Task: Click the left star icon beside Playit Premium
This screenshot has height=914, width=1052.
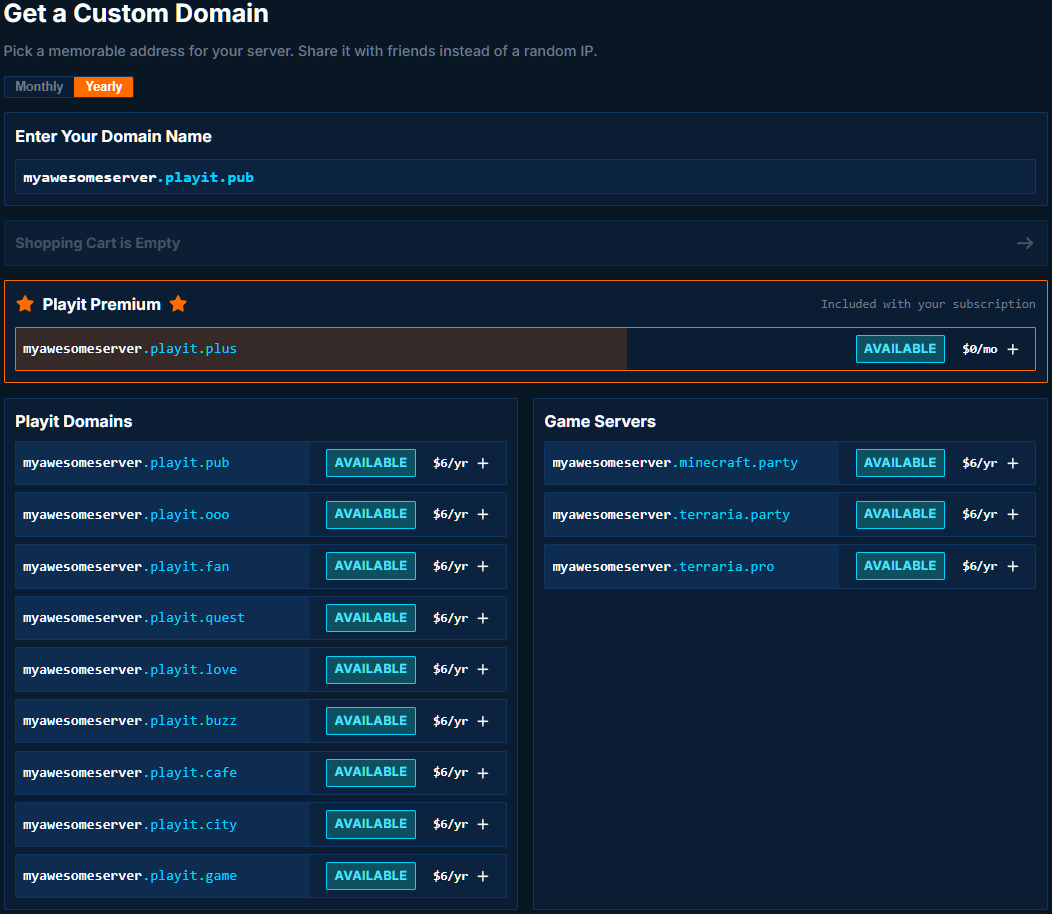Action: click(25, 304)
